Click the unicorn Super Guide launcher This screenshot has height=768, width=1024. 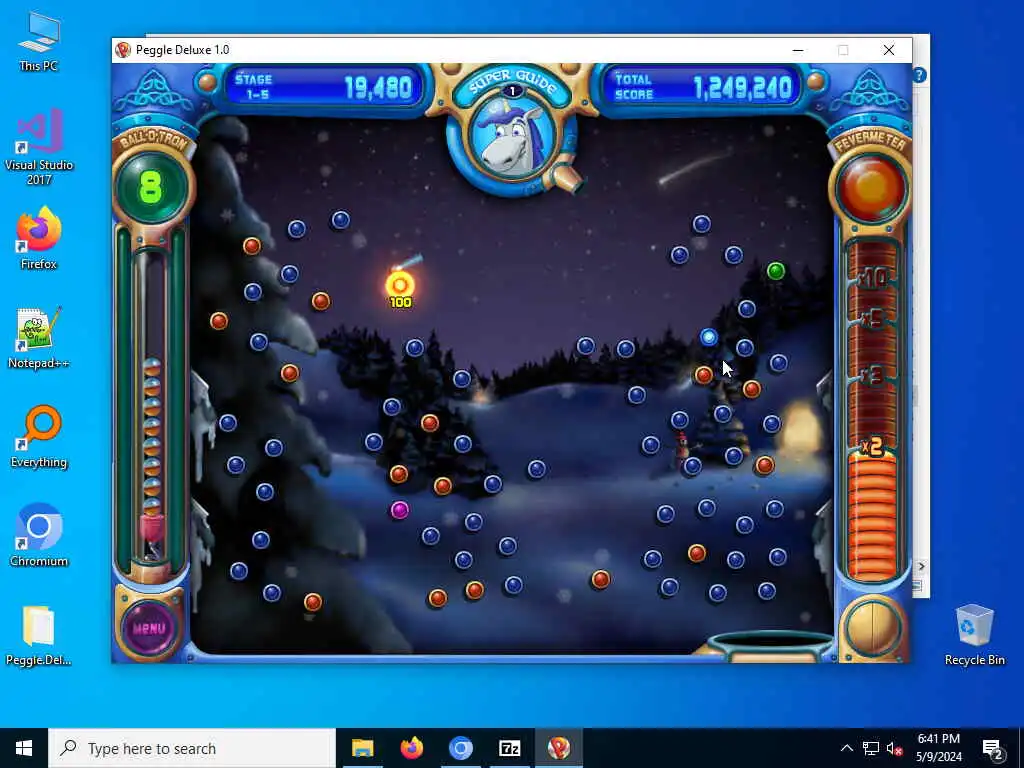(513, 140)
